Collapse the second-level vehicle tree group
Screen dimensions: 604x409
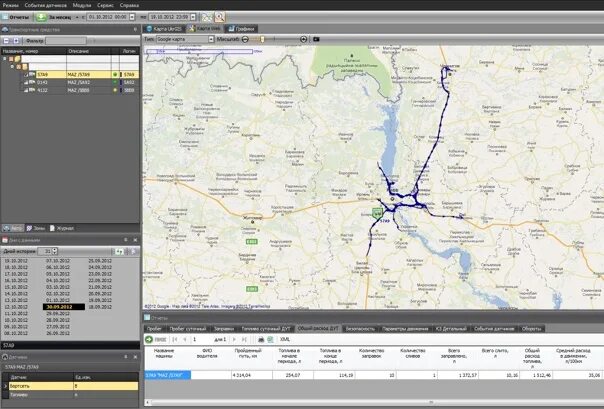tap(12, 67)
